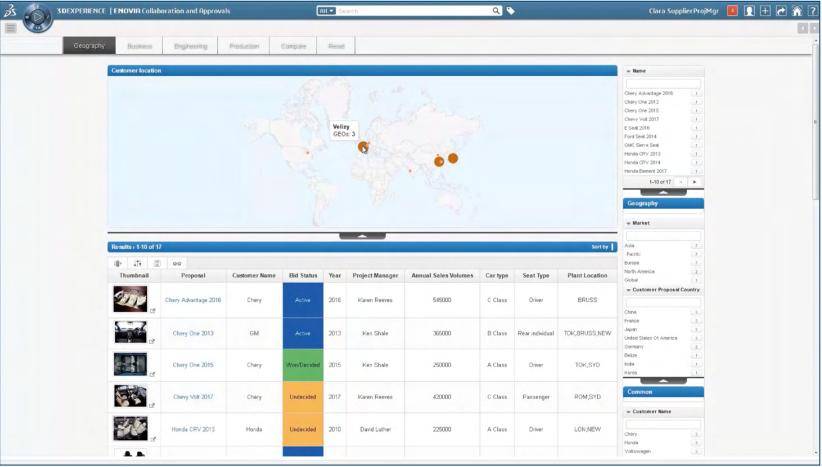Viewport: 822px width, 467px height.
Task: Click the red notifications icon
Action: tap(732, 11)
